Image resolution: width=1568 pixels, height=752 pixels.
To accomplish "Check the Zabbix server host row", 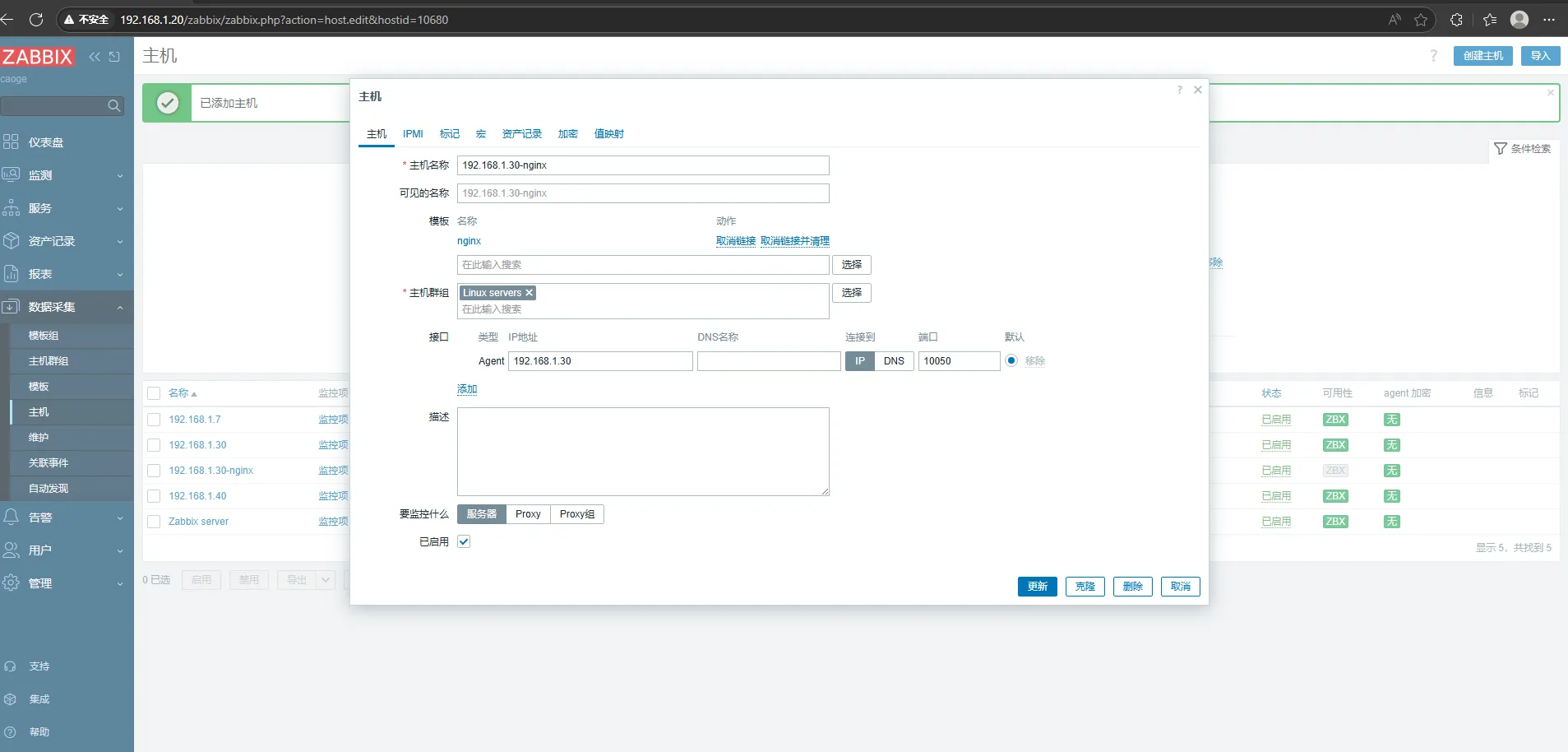I will coord(154,522).
